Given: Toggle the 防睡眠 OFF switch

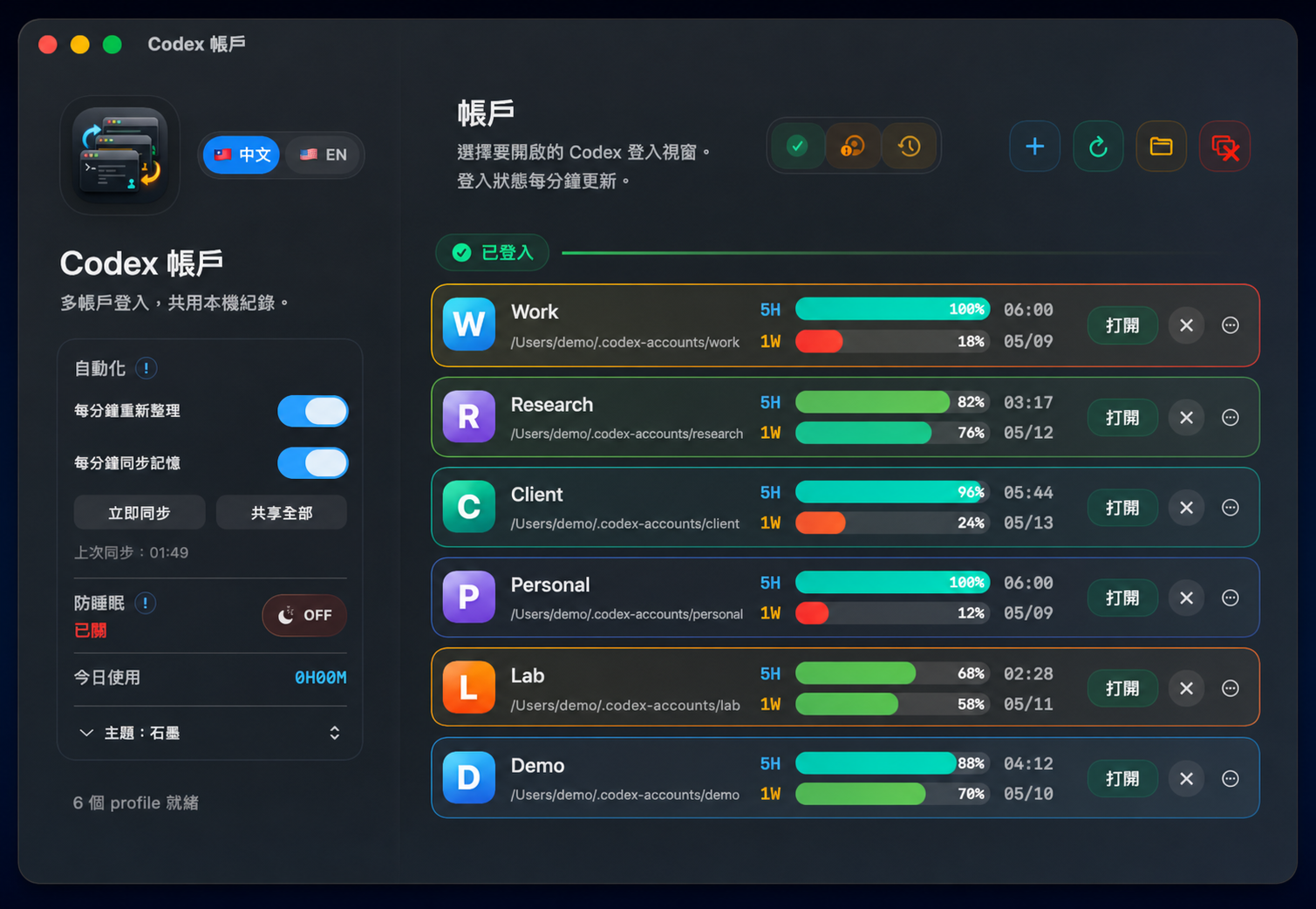Looking at the screenshot, I should click(x=304, y=615).
